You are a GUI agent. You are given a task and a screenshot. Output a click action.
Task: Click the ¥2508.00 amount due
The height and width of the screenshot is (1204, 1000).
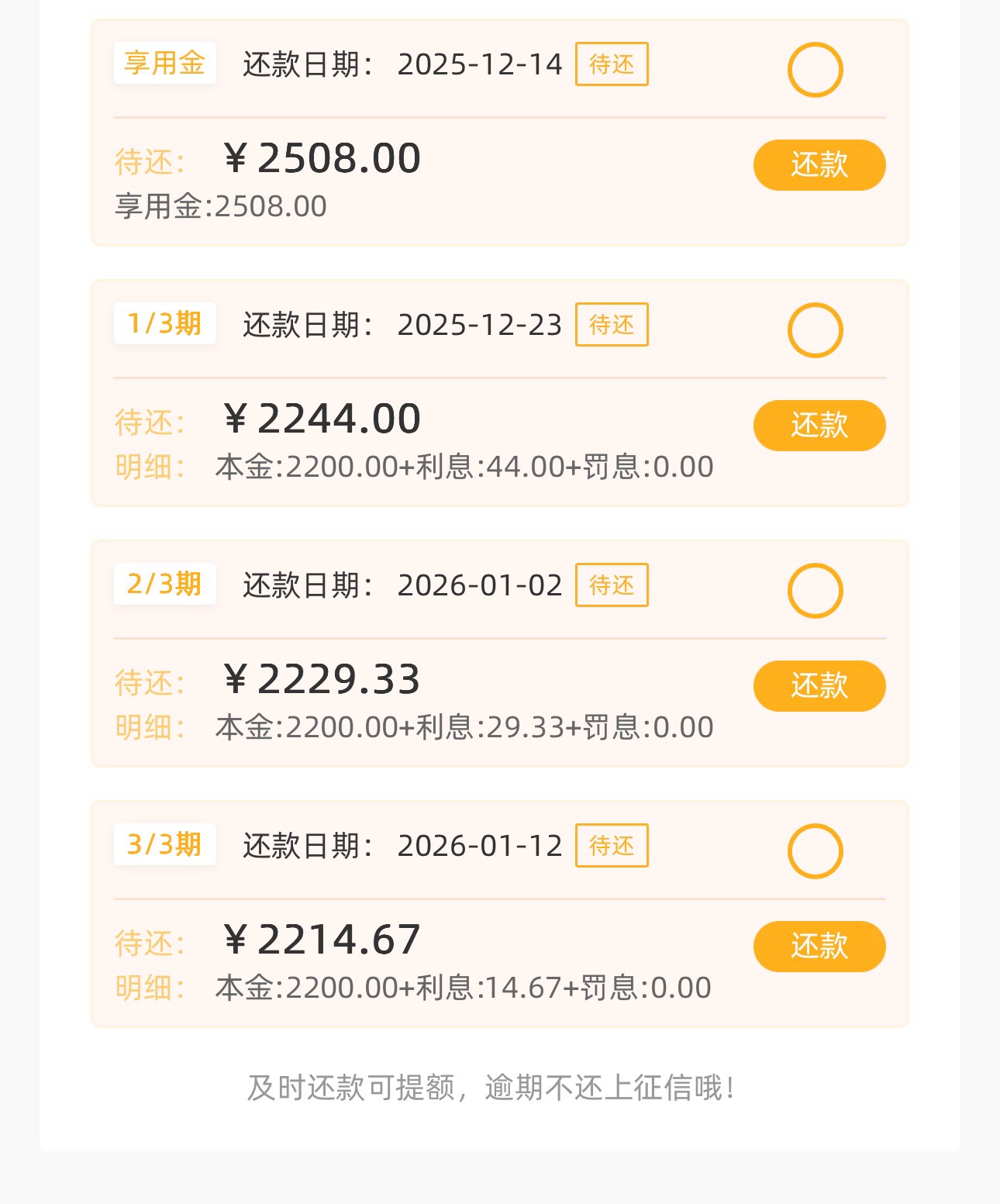pos(322,158)
